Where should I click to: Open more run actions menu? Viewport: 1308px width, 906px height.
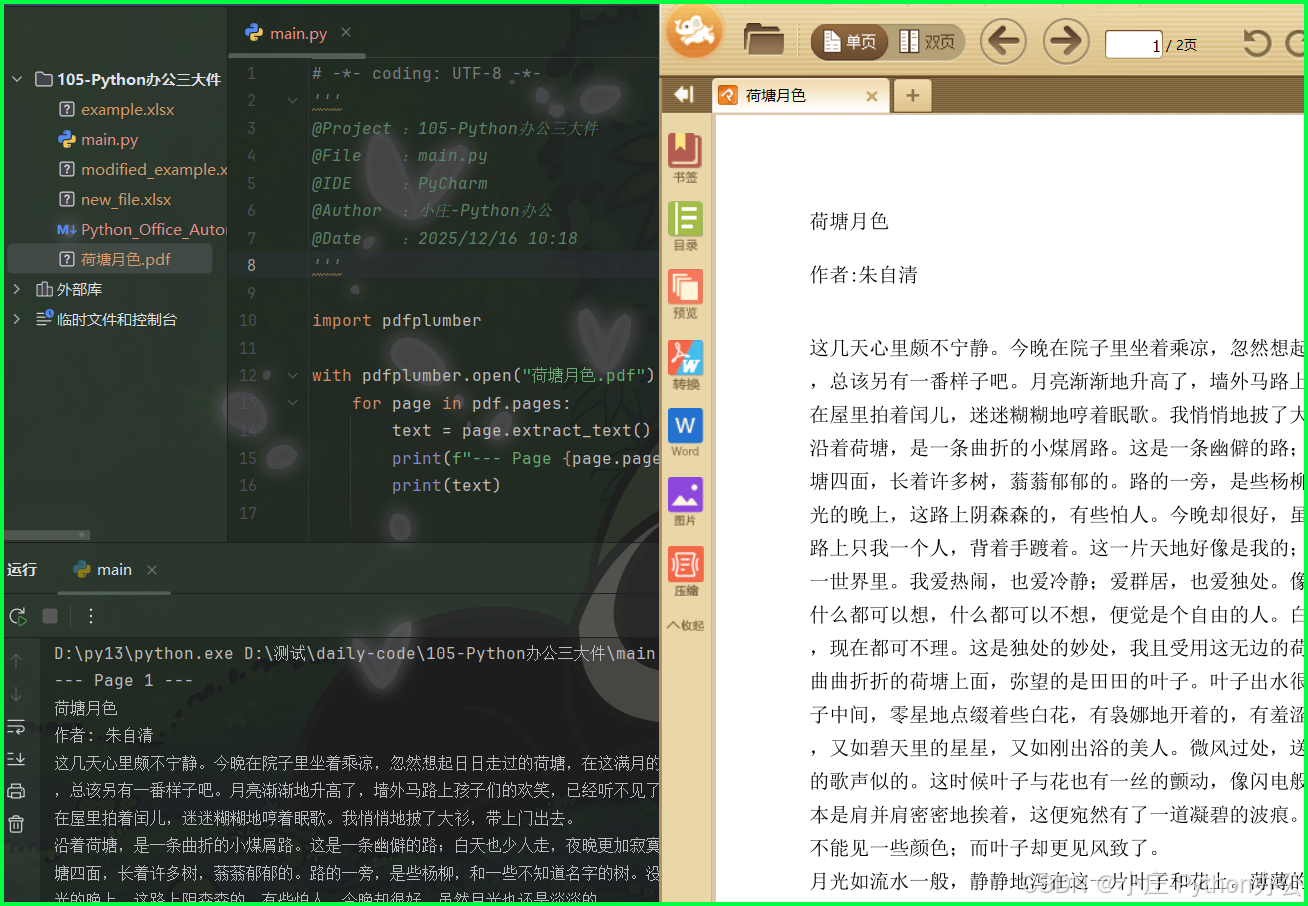coord(90,616)
